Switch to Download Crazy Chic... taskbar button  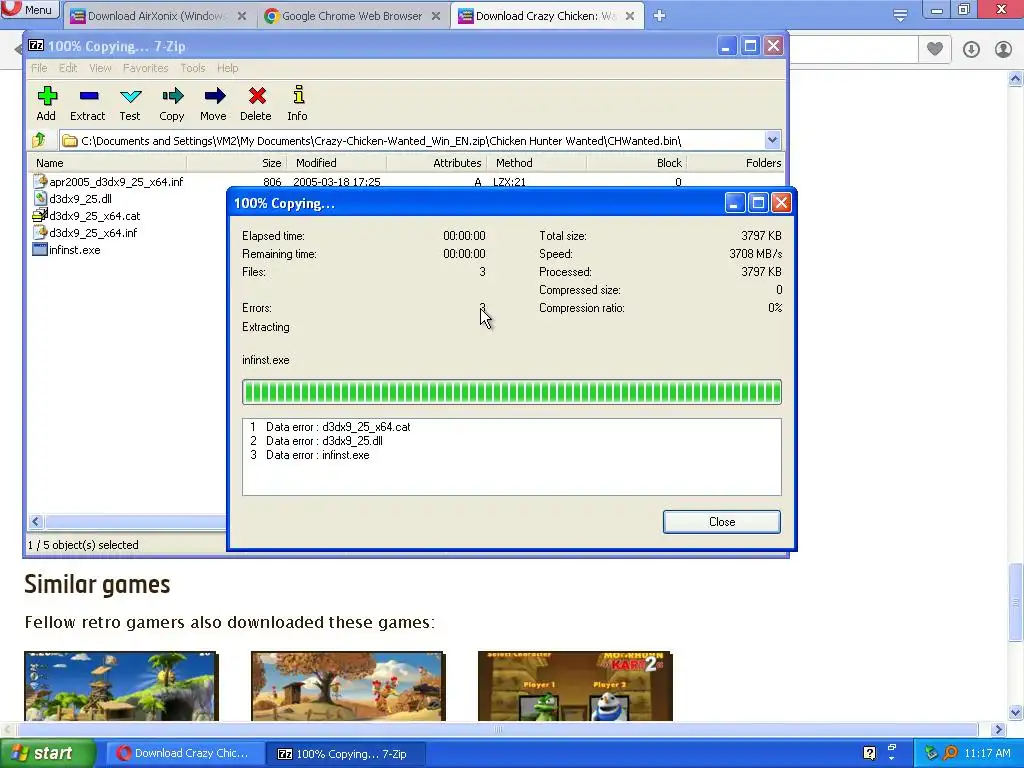click(x=184, y=753)
